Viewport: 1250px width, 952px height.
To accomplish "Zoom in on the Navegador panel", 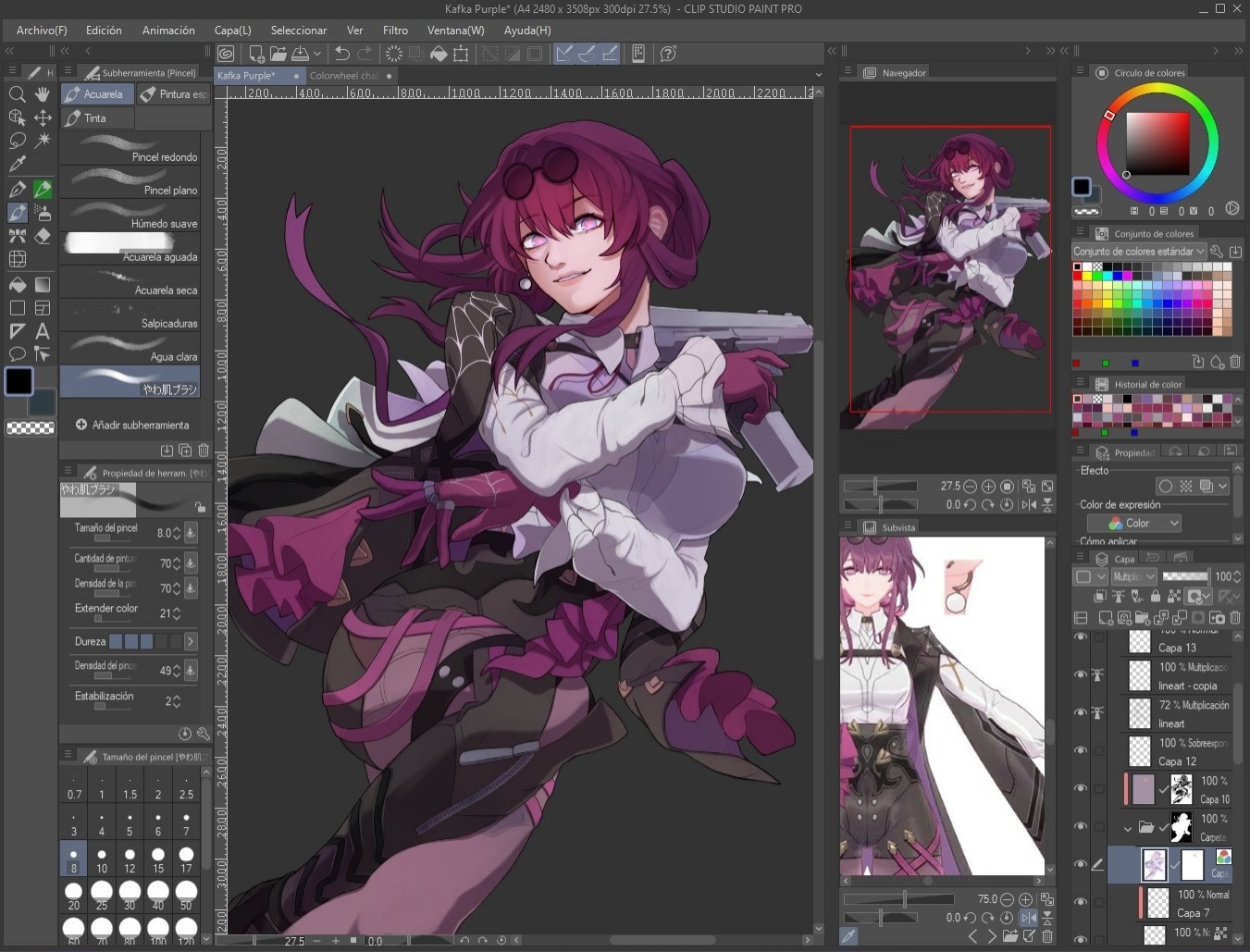I will pyautogui.click(x=988, y=487).
